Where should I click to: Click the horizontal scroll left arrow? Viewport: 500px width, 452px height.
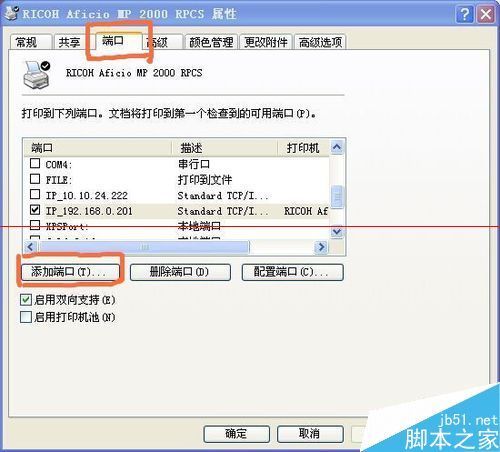(x=31, y=247)
